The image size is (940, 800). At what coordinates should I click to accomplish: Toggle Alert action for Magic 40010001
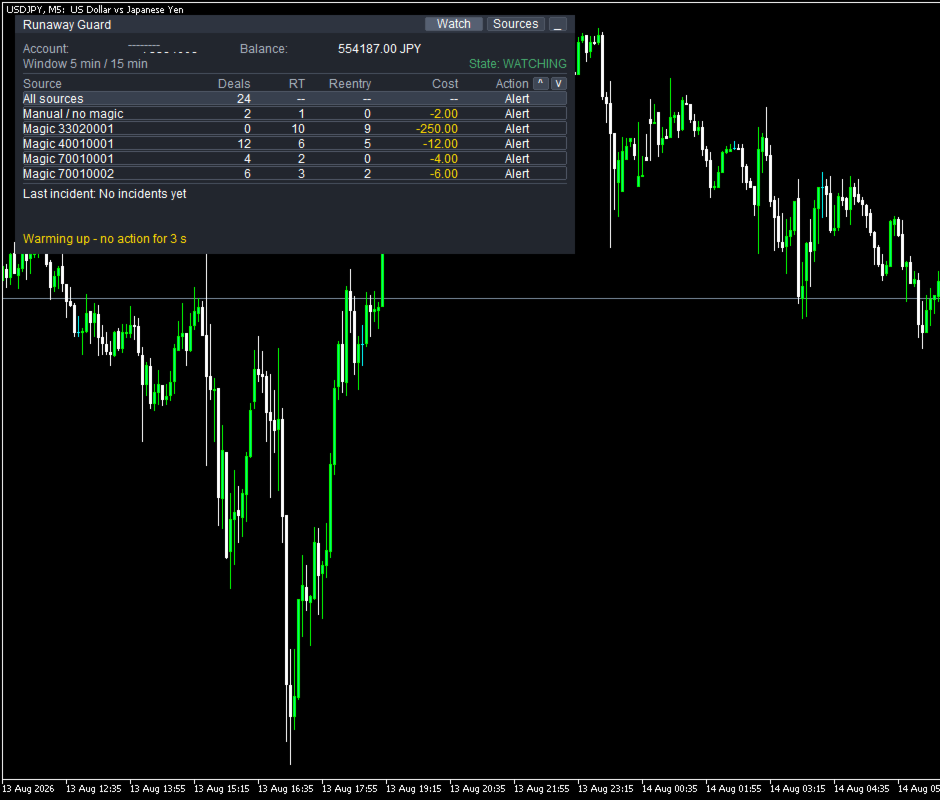pos(517,144)
